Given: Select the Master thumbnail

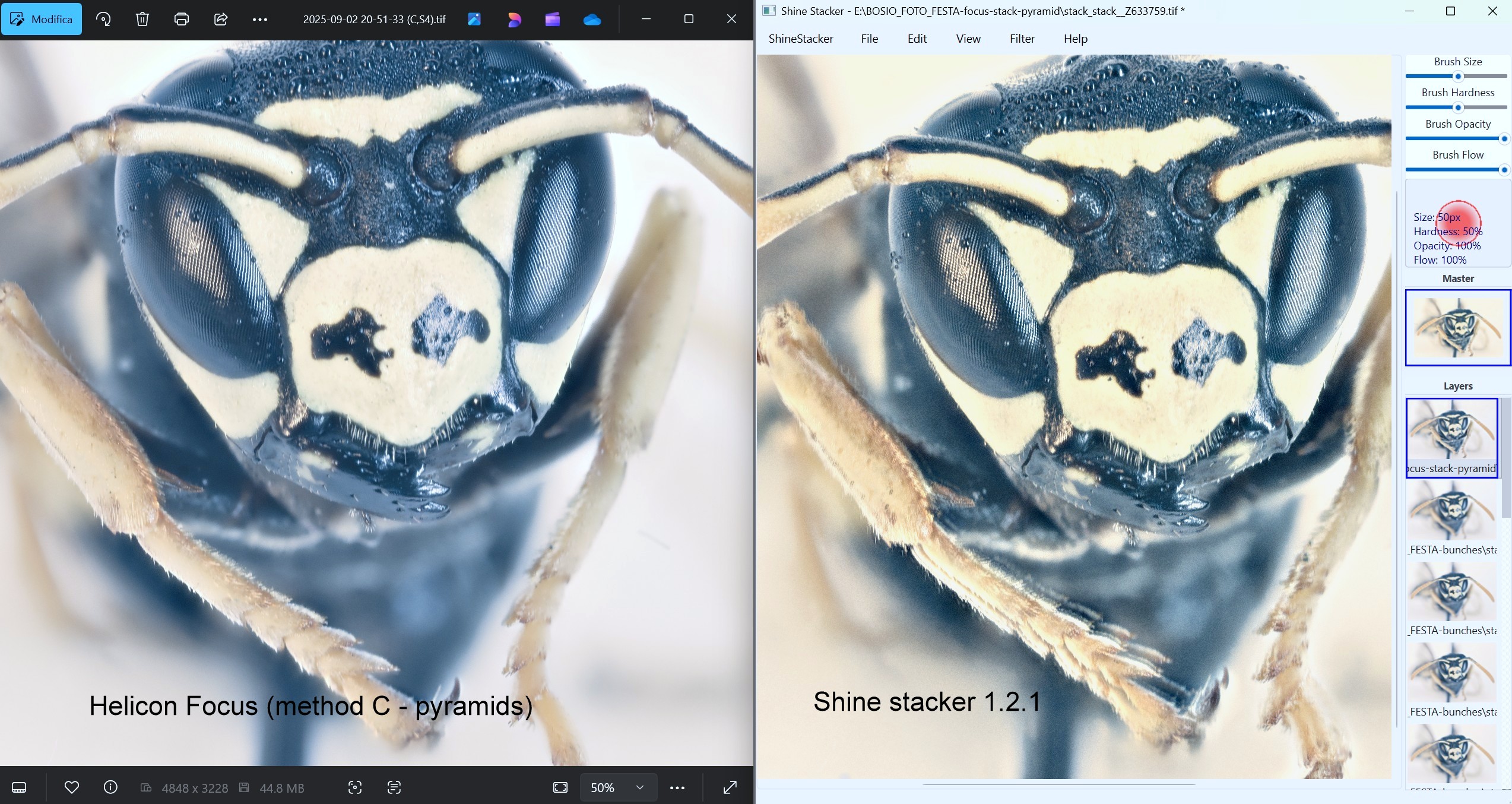Looking at the screenshot, I should pyautogui.click(x=1457, y=328).
